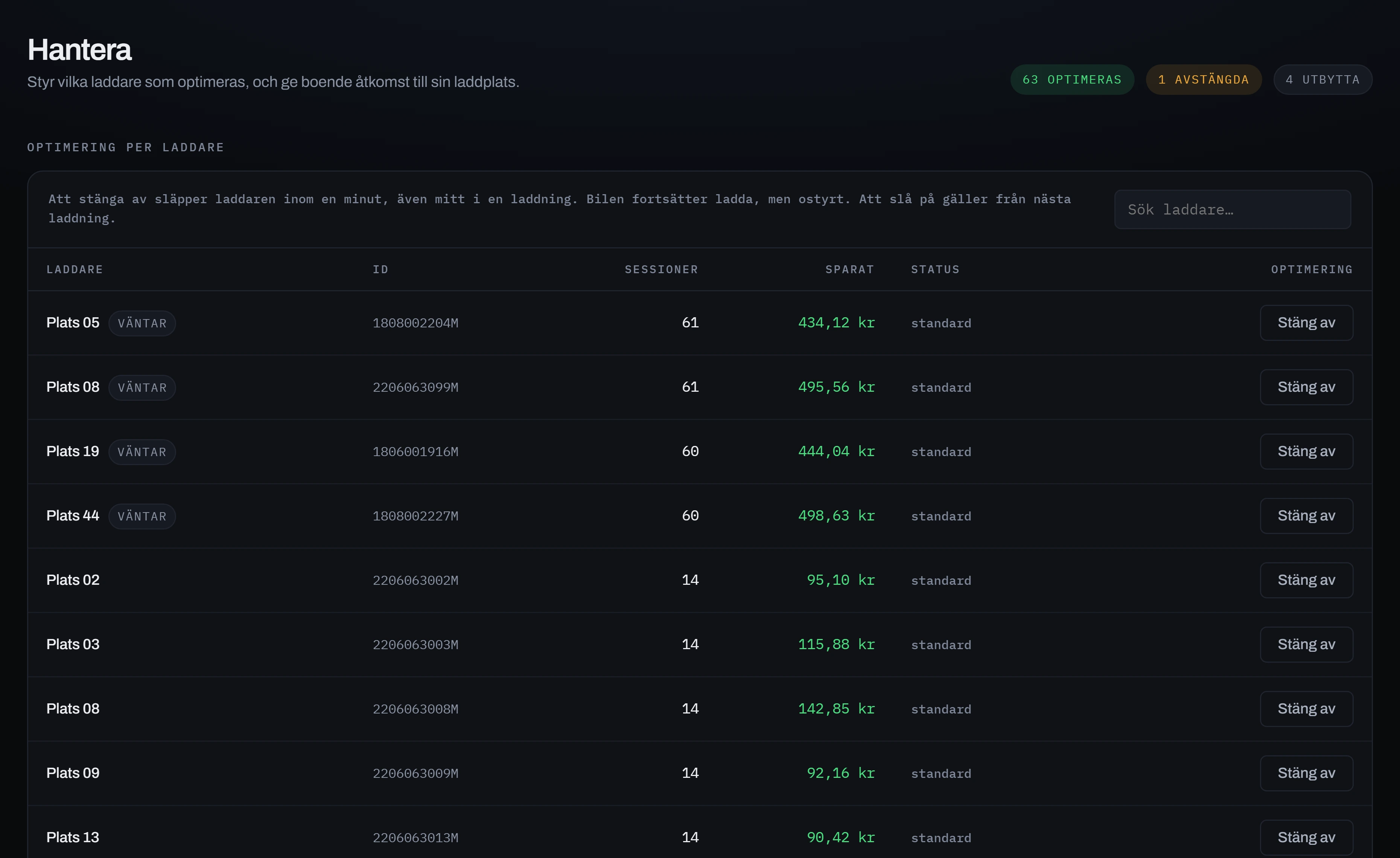Image resolution: width=1400 pixels, height=858 pixels.
Task: Click the Väntar tag on Plats 44
Action: [142, 516]
